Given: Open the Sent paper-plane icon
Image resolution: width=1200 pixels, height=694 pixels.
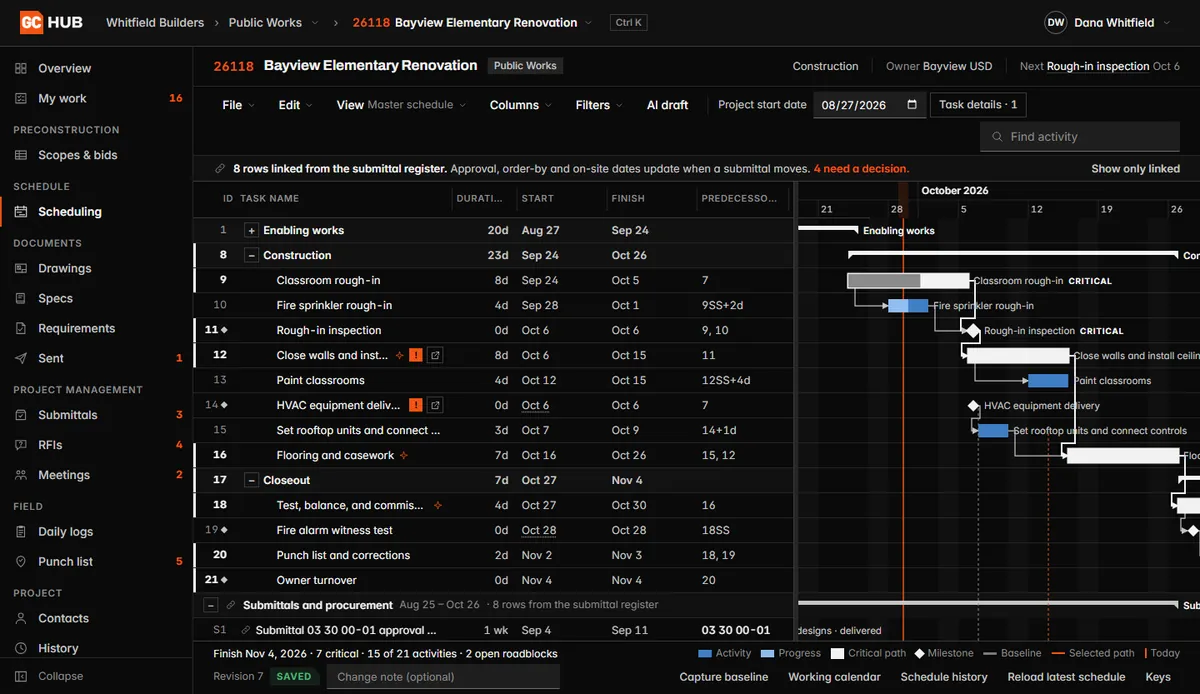Looking at the screenshot, I should (21, 358).
